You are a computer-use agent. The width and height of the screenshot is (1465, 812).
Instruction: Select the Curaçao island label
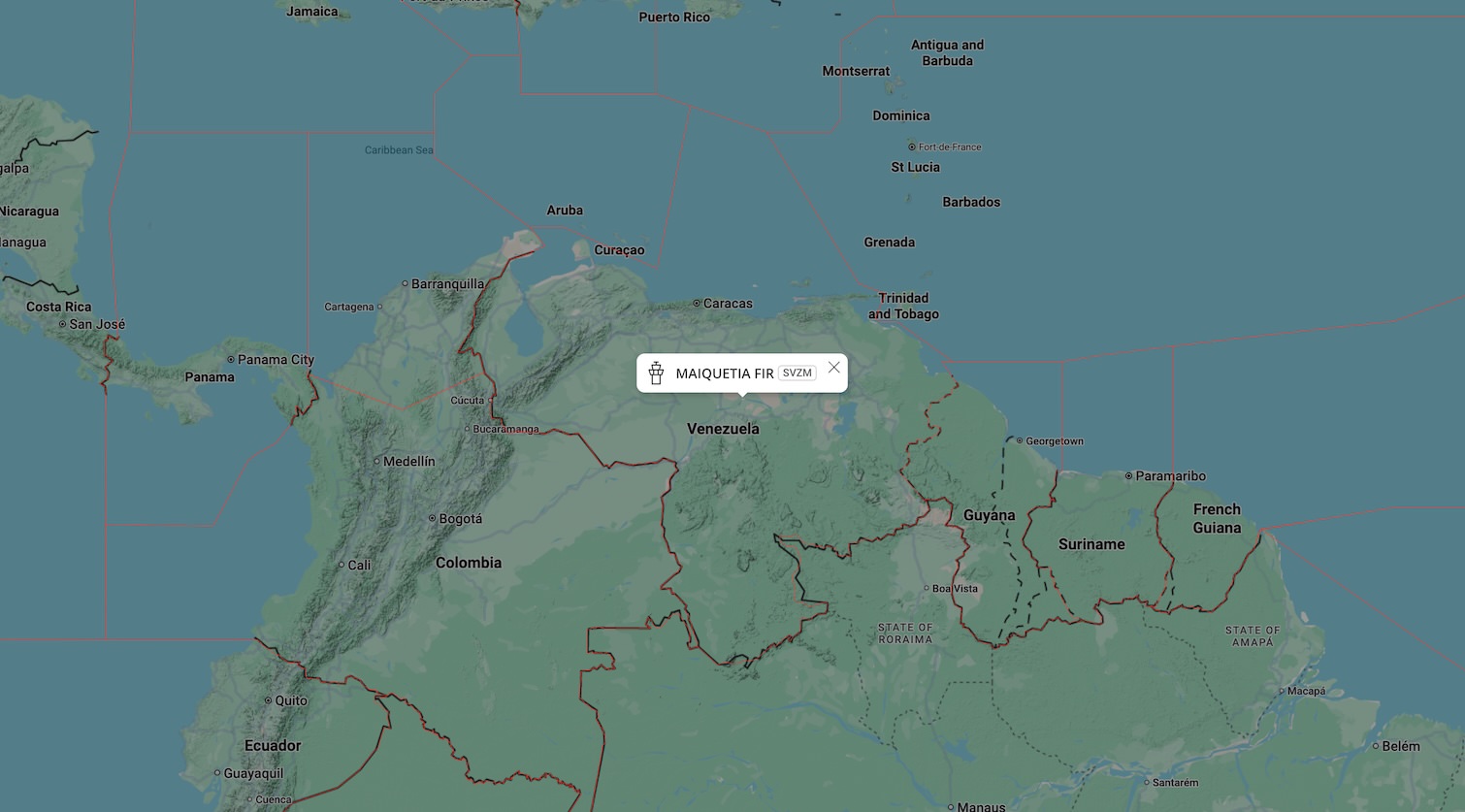pos(619,250)
